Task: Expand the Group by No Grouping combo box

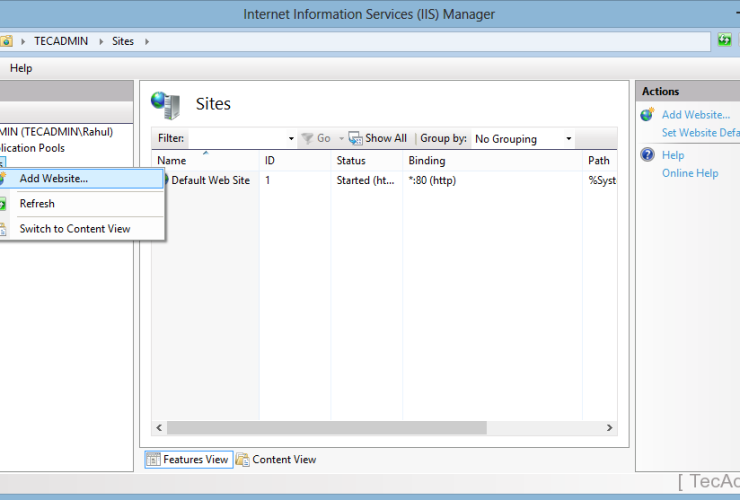Action: tap(569, 139)
